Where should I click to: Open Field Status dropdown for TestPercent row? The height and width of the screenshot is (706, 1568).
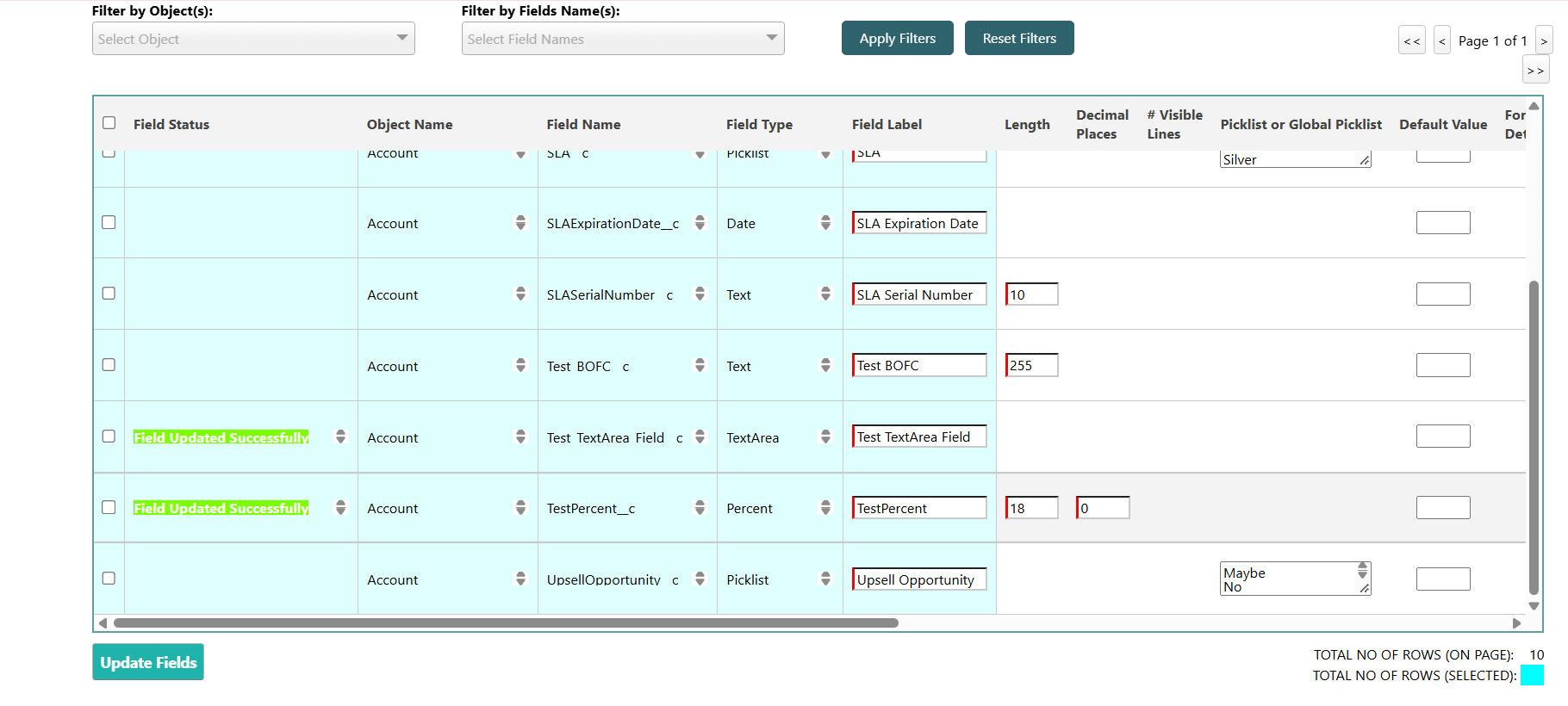pos(340,508)
